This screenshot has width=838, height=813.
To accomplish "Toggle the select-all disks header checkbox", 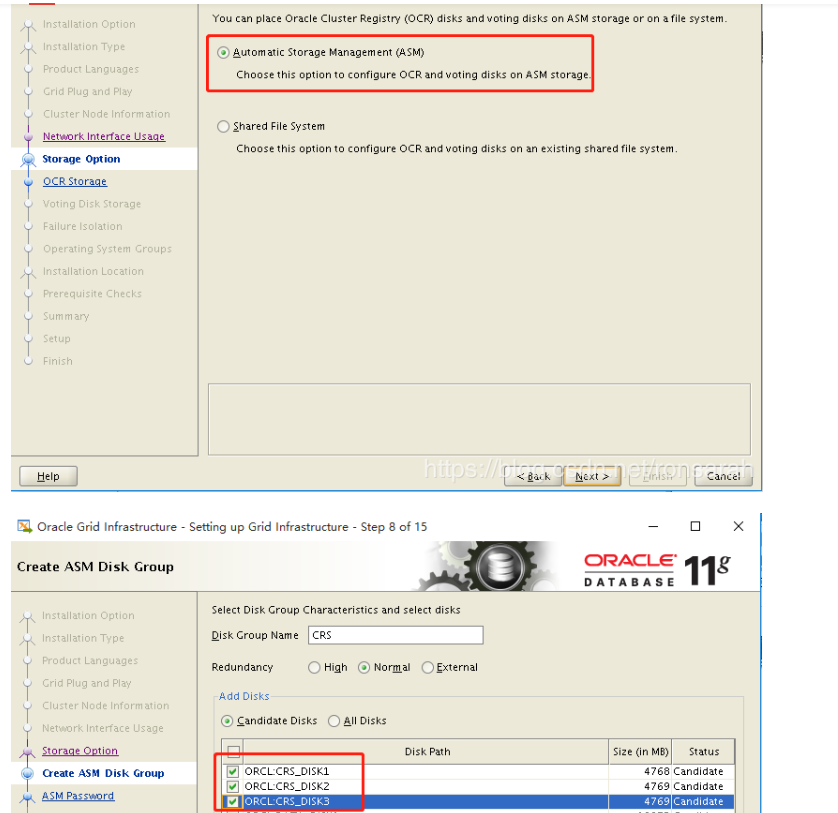I will (x=234, y=752).
